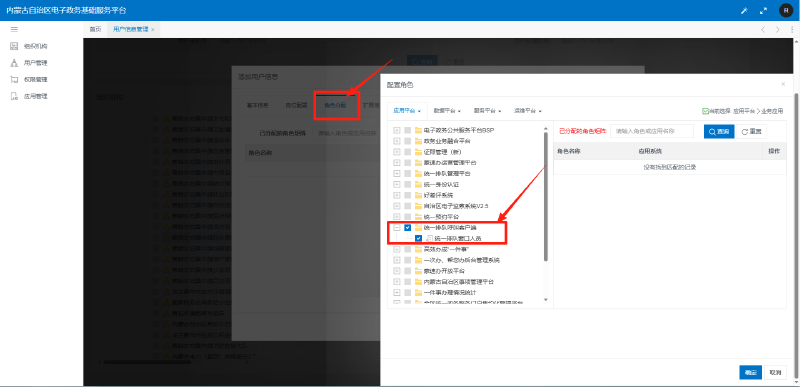Viewport: 800px width, 387px height.
Task: Open 岗位配置 tab in 添加用户信息 dialog
Action: pos(296,106)
